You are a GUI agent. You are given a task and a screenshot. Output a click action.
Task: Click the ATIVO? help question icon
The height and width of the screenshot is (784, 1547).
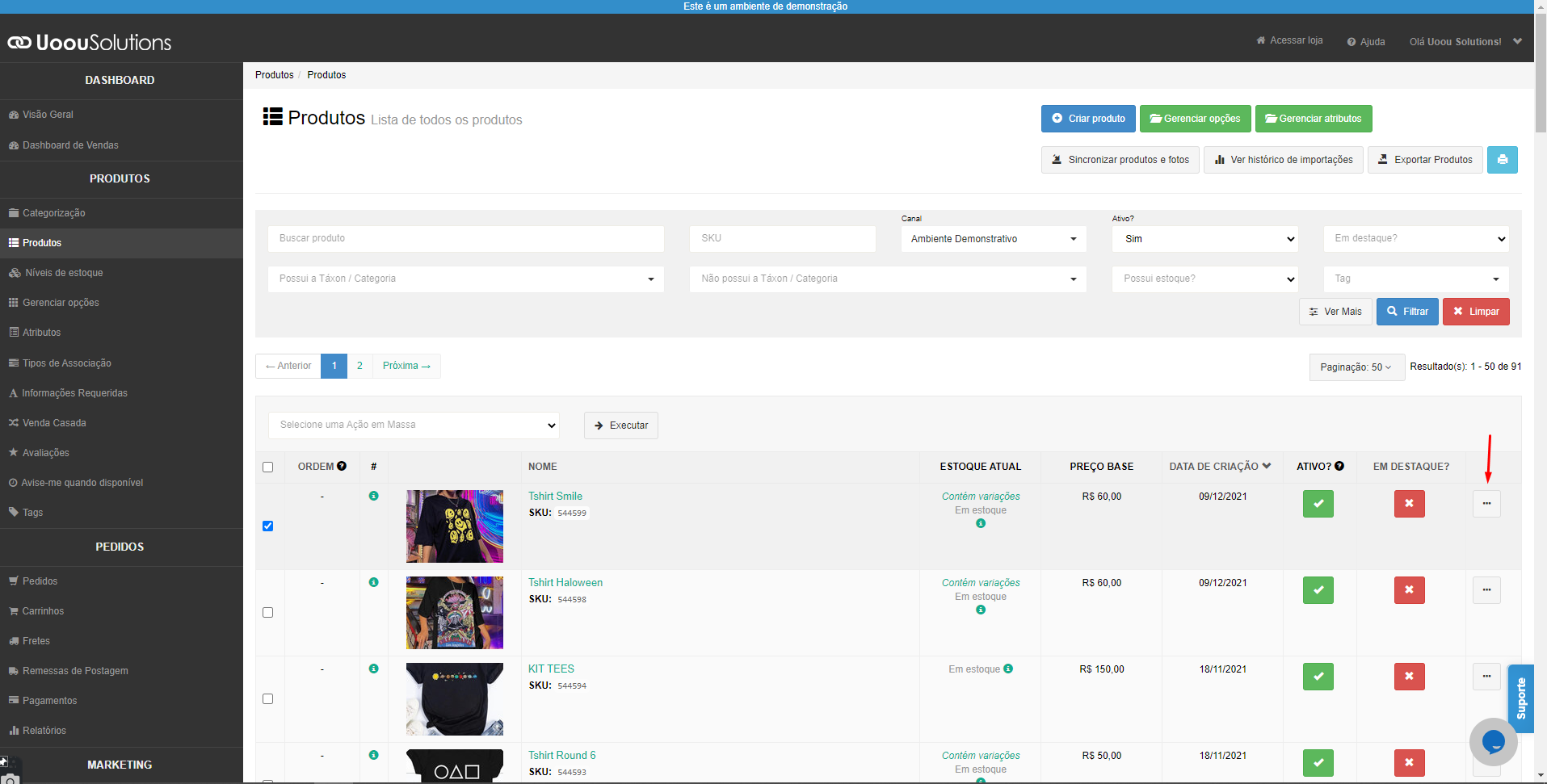[1339, 466]
